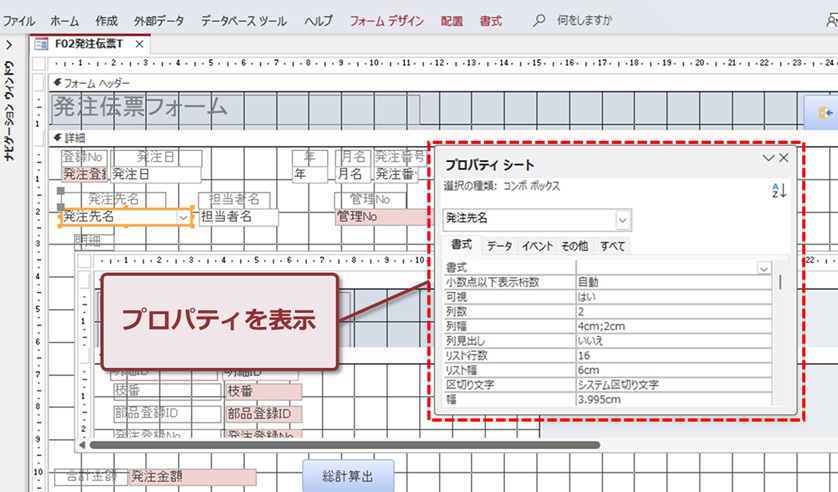Image resolution: width=838 pixels, height=492 pixels.
Task: Click the account icon at the ribbon's end
Action: [832, 21]
